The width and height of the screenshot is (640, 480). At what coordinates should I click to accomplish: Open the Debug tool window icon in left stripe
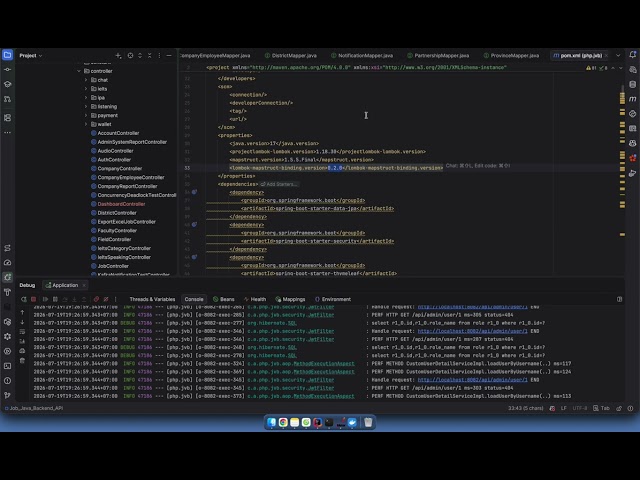(x=7, y=277)
